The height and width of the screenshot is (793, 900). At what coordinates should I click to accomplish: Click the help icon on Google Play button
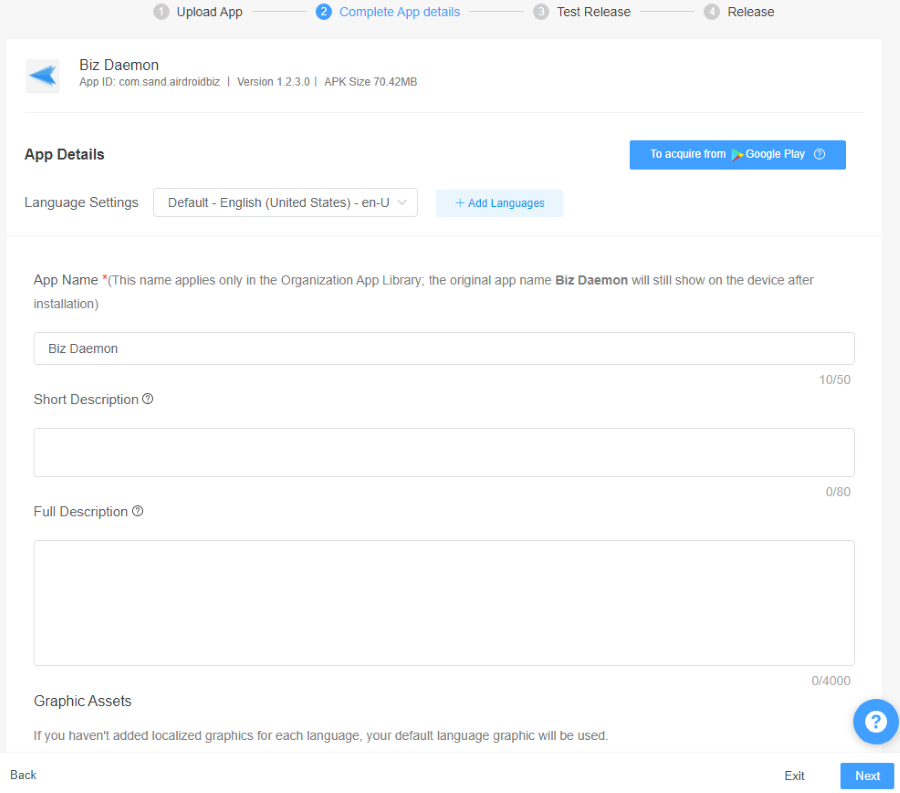click(819, 154)
